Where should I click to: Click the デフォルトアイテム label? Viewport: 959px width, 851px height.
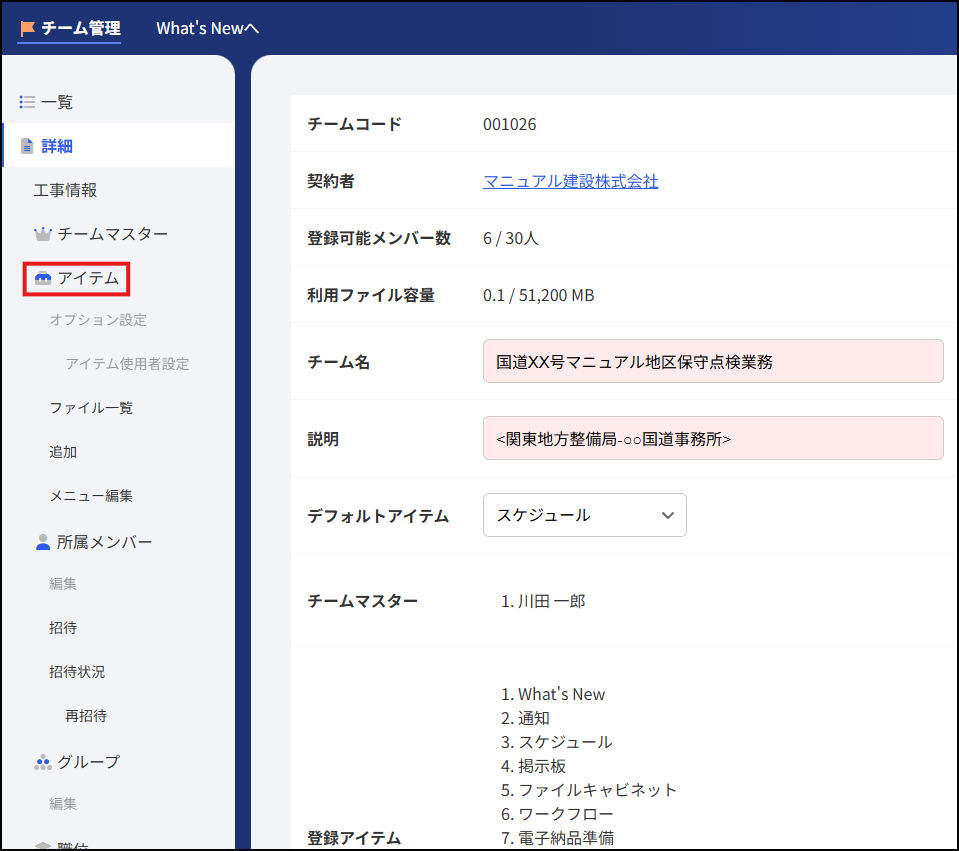click(x=379, y=516)
